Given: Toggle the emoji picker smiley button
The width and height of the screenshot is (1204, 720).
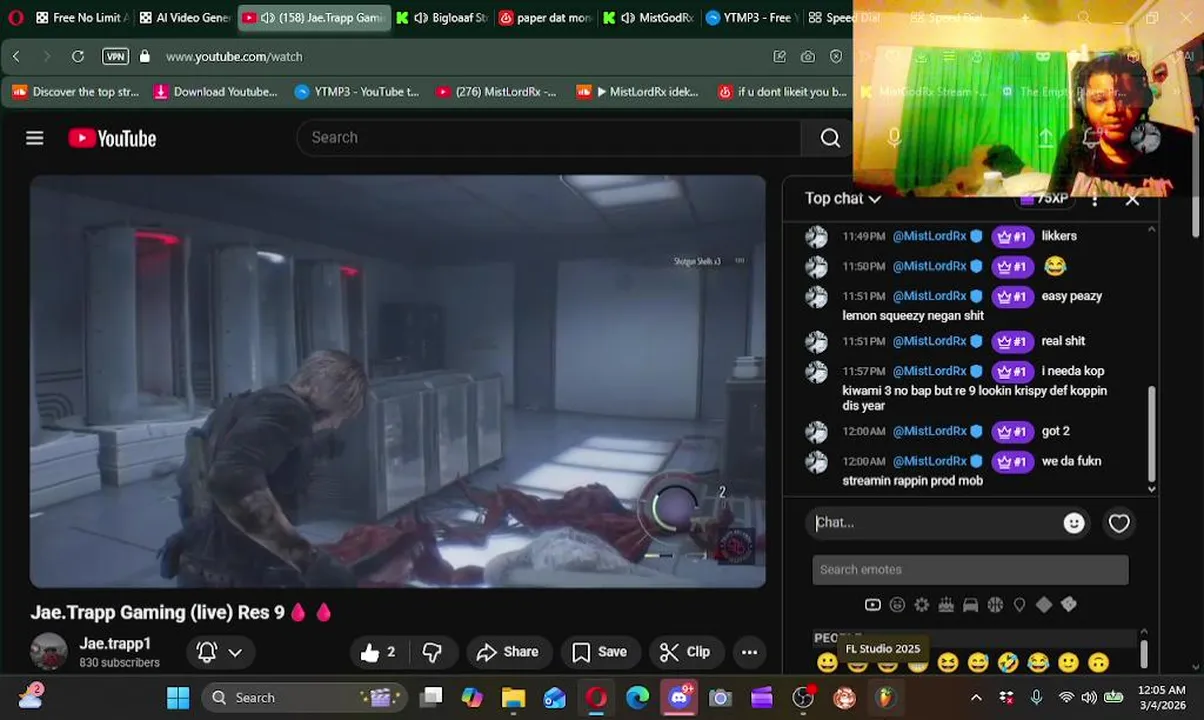Looking at the screenshot, I should [1074, 523].
